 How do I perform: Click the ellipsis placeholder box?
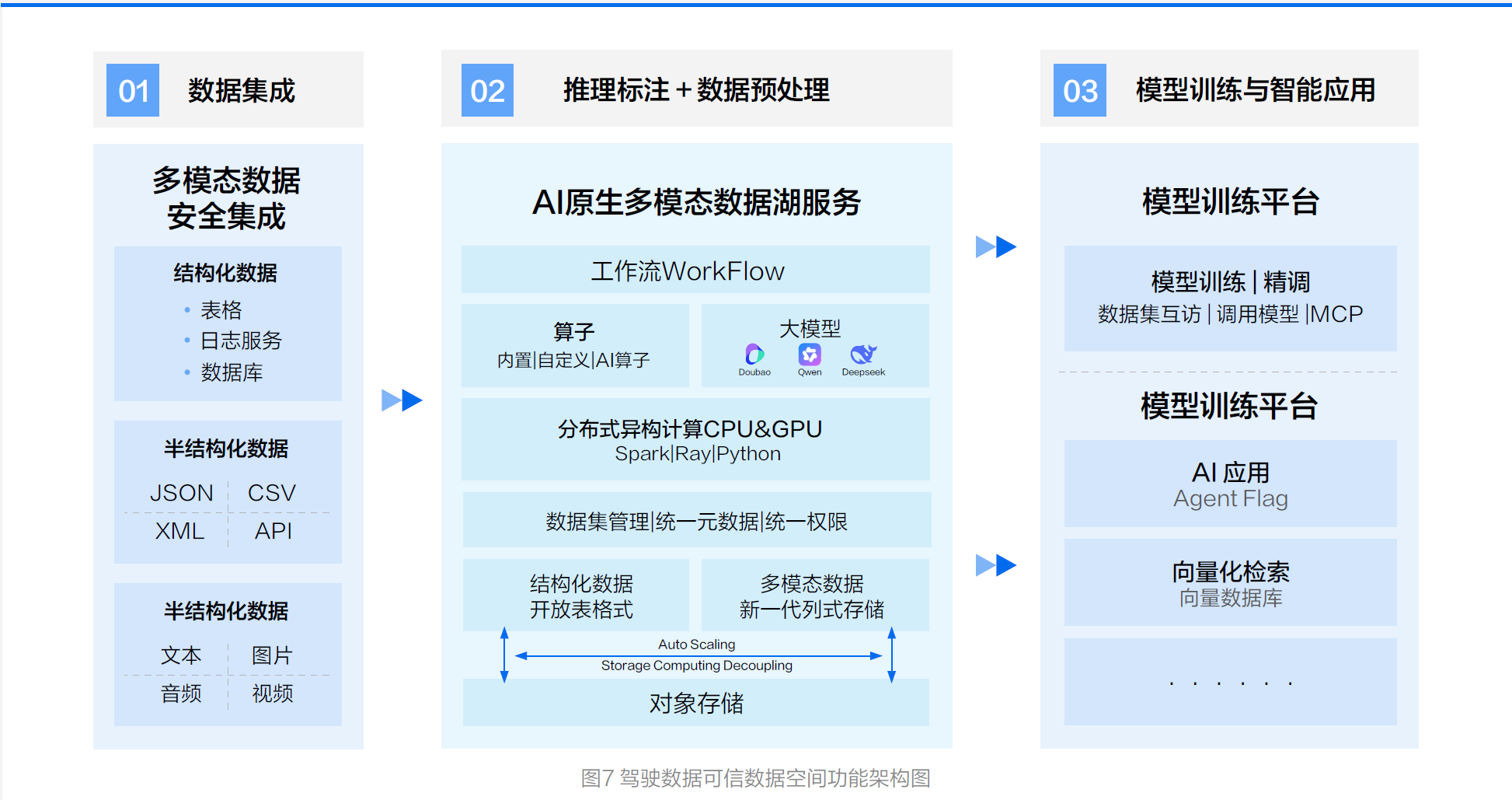tap(1230, 683)
